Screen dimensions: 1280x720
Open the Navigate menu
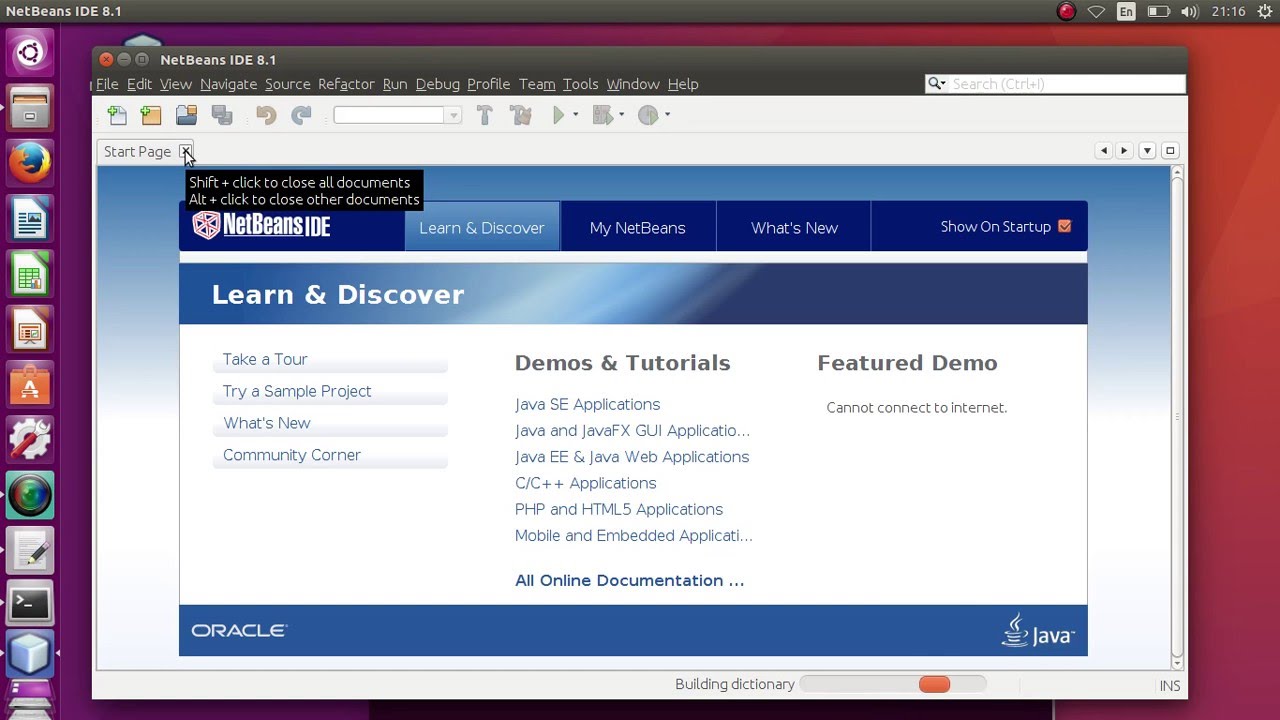[x=228, y=84]
